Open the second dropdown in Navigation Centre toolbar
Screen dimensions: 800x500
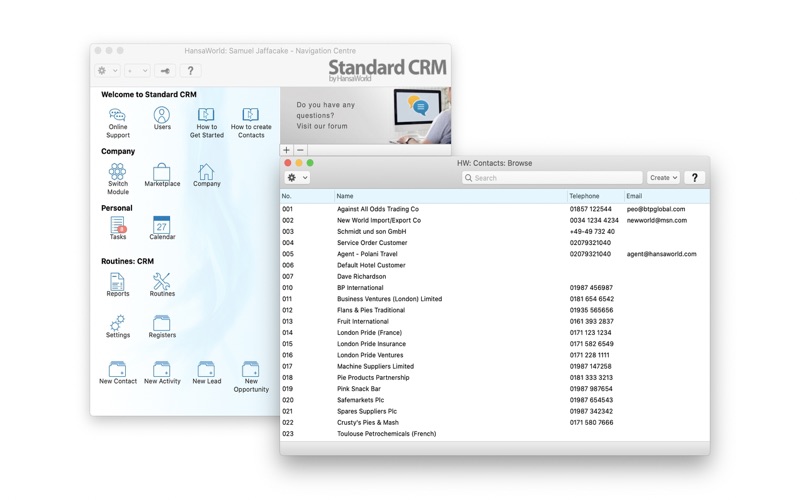(137, 70)
